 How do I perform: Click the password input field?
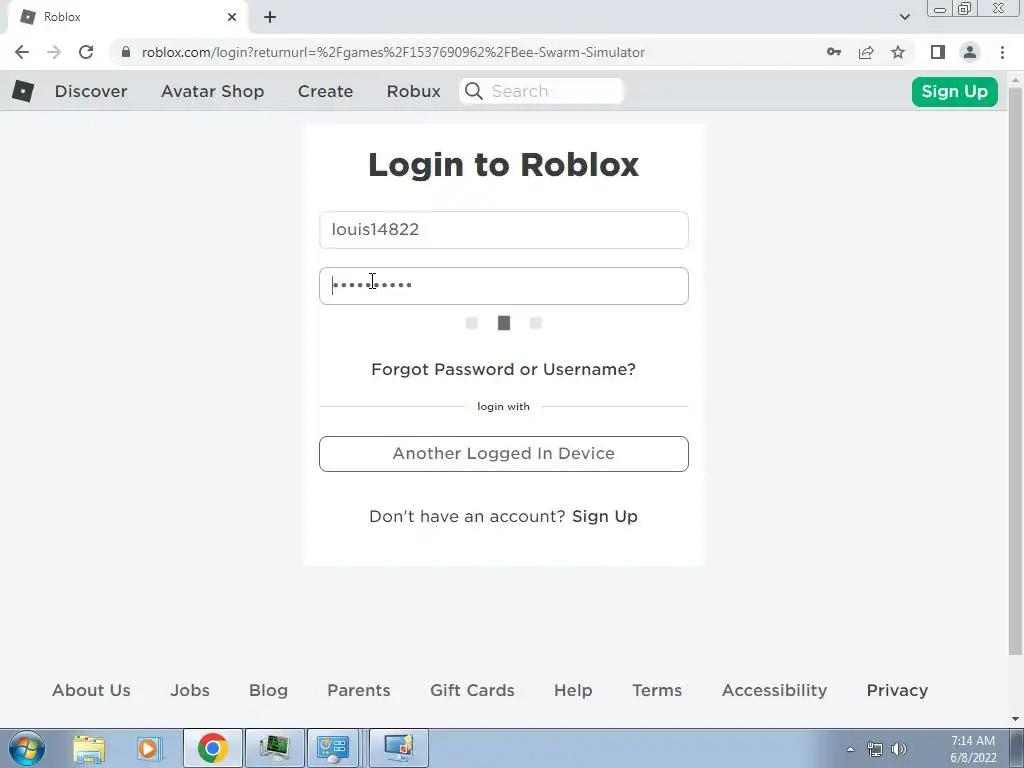[x=504, y=286]
